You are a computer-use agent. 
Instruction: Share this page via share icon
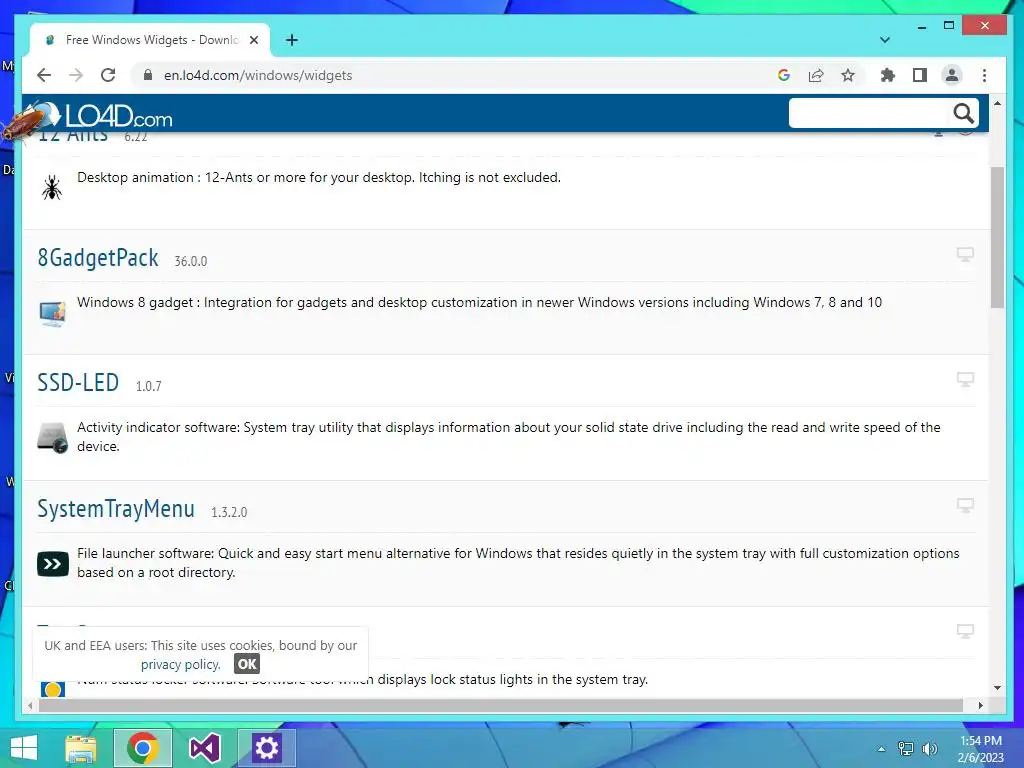[x=816, y=75]
